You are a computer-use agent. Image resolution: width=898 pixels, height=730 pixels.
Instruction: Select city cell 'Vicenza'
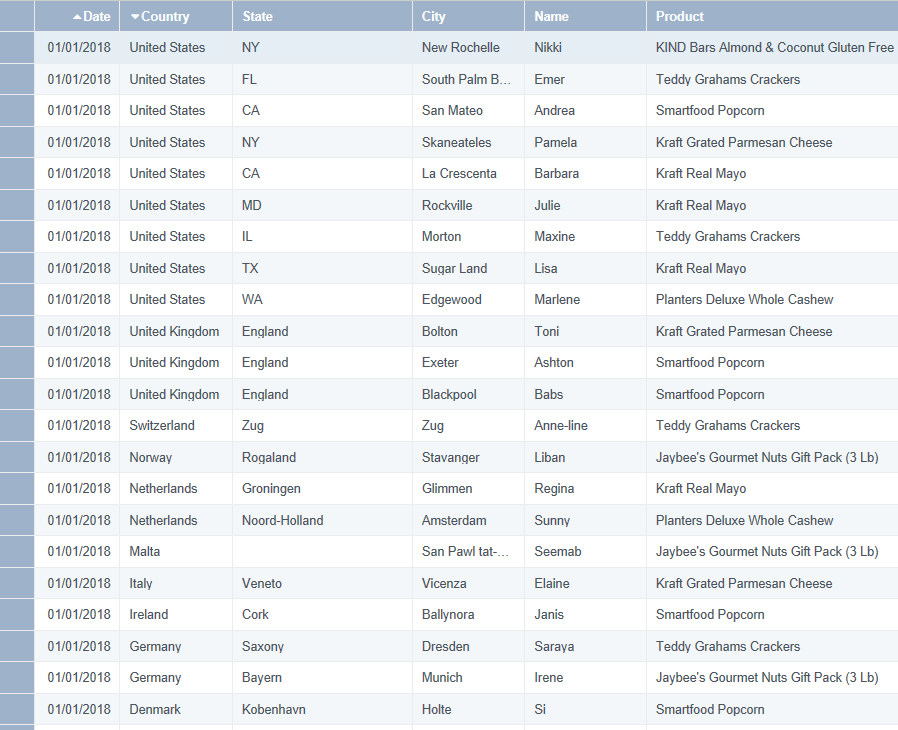(x=468, y=583)
